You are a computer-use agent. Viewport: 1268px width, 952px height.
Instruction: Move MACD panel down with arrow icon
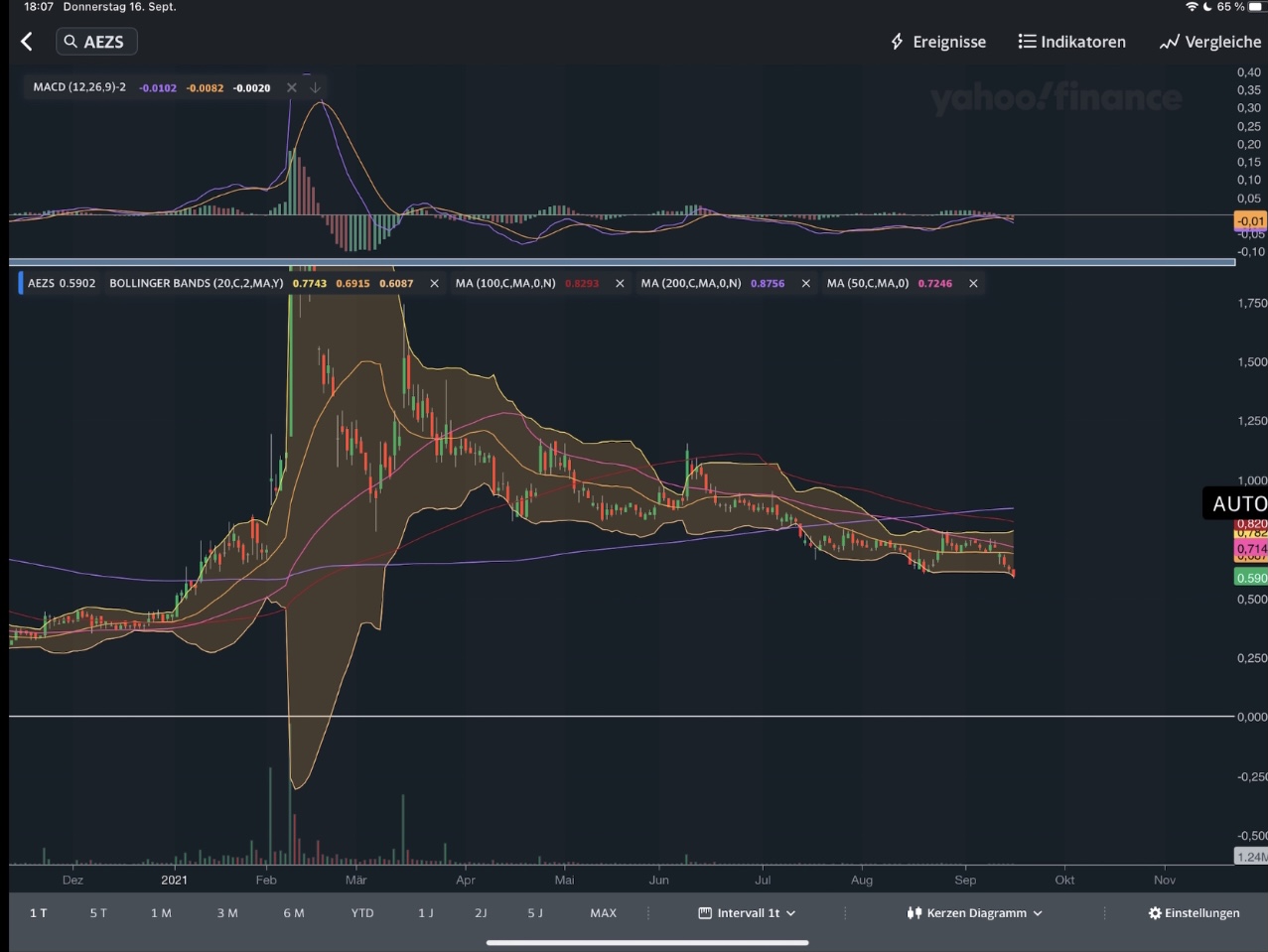click(x=315, y=87)
